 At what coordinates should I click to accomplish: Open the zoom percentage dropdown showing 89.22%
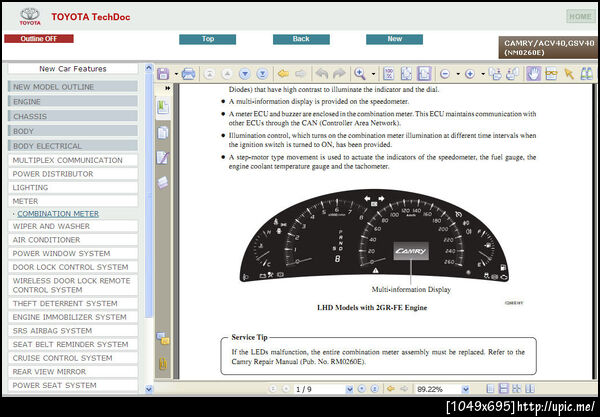click(465, 389)
